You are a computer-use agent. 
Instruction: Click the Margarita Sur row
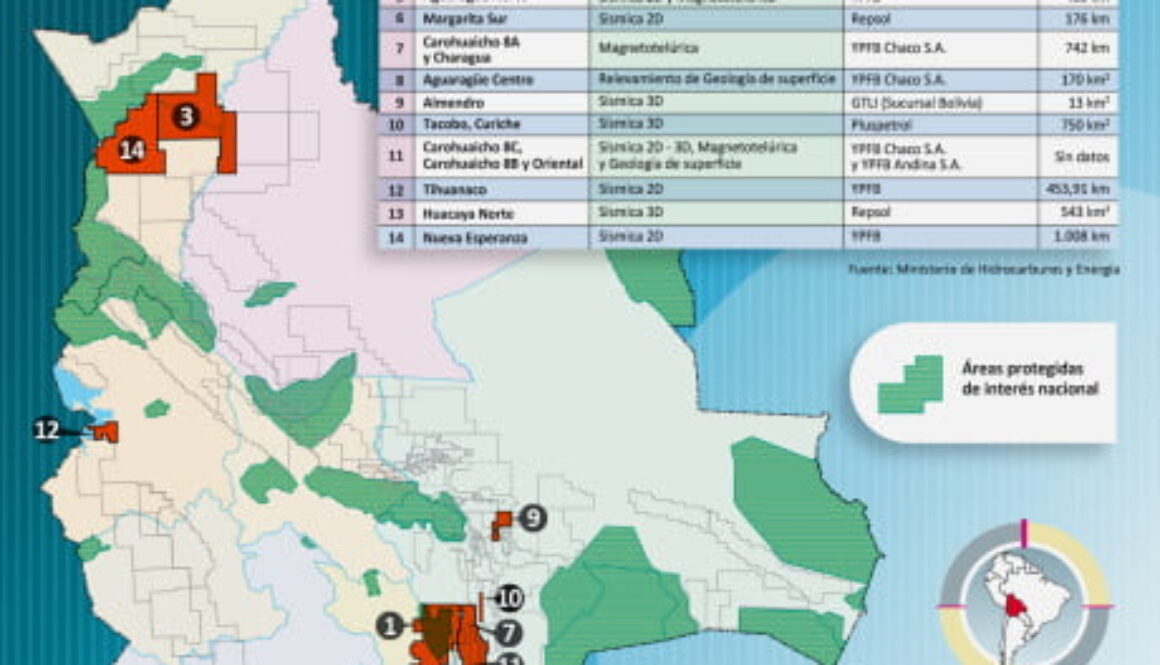tap(748, 18)
